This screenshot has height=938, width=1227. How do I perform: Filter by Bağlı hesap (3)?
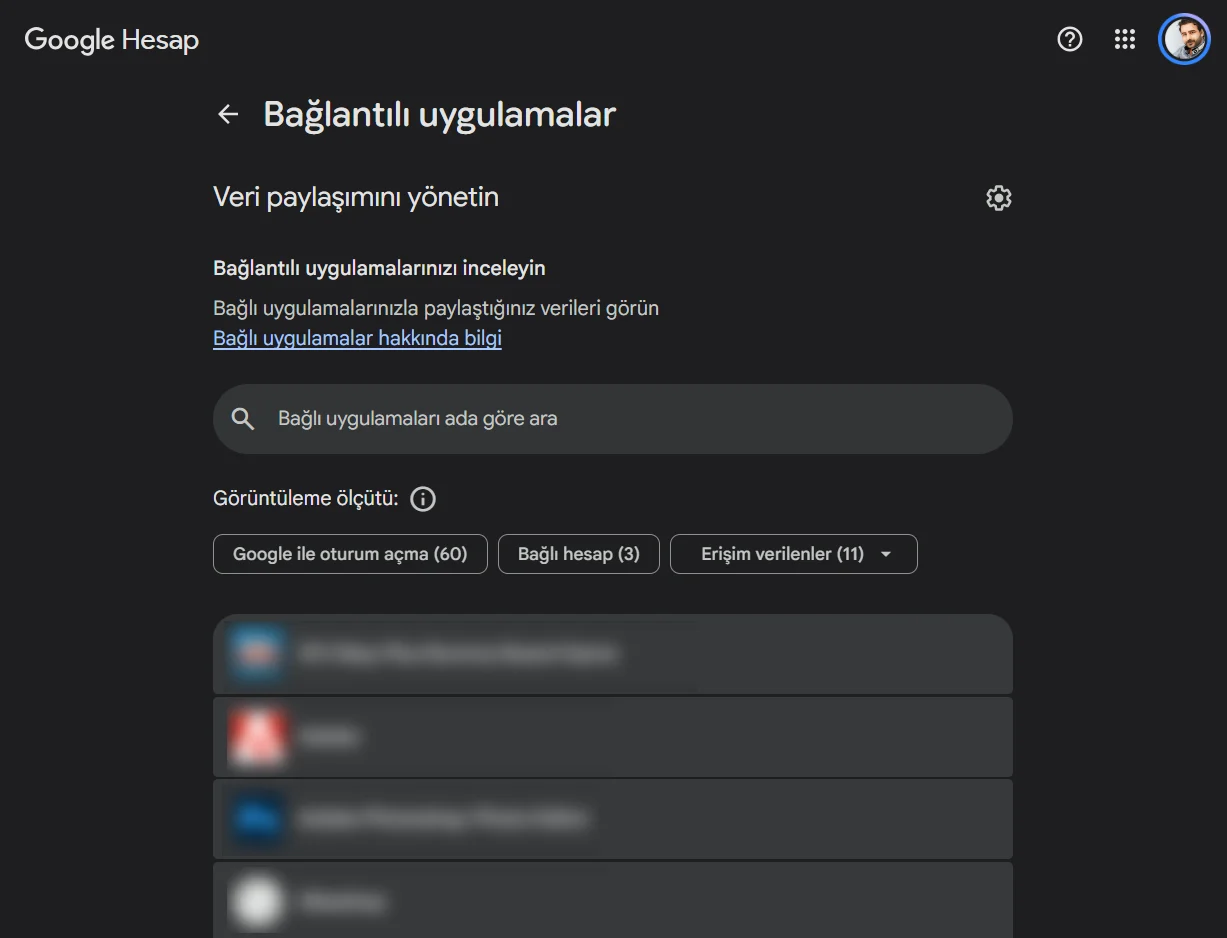(x=579, y=554)
